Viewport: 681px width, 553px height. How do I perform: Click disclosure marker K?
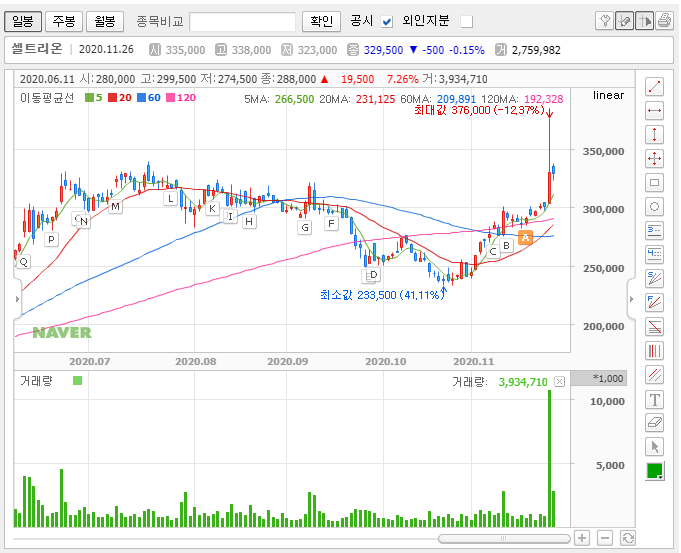click(212, 209)
